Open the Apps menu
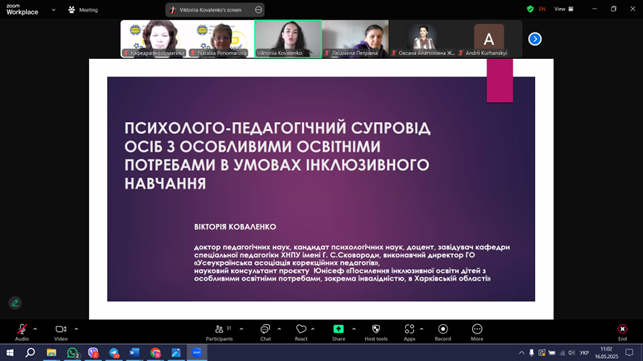The image size is (643, 361). tap(409, 332)
